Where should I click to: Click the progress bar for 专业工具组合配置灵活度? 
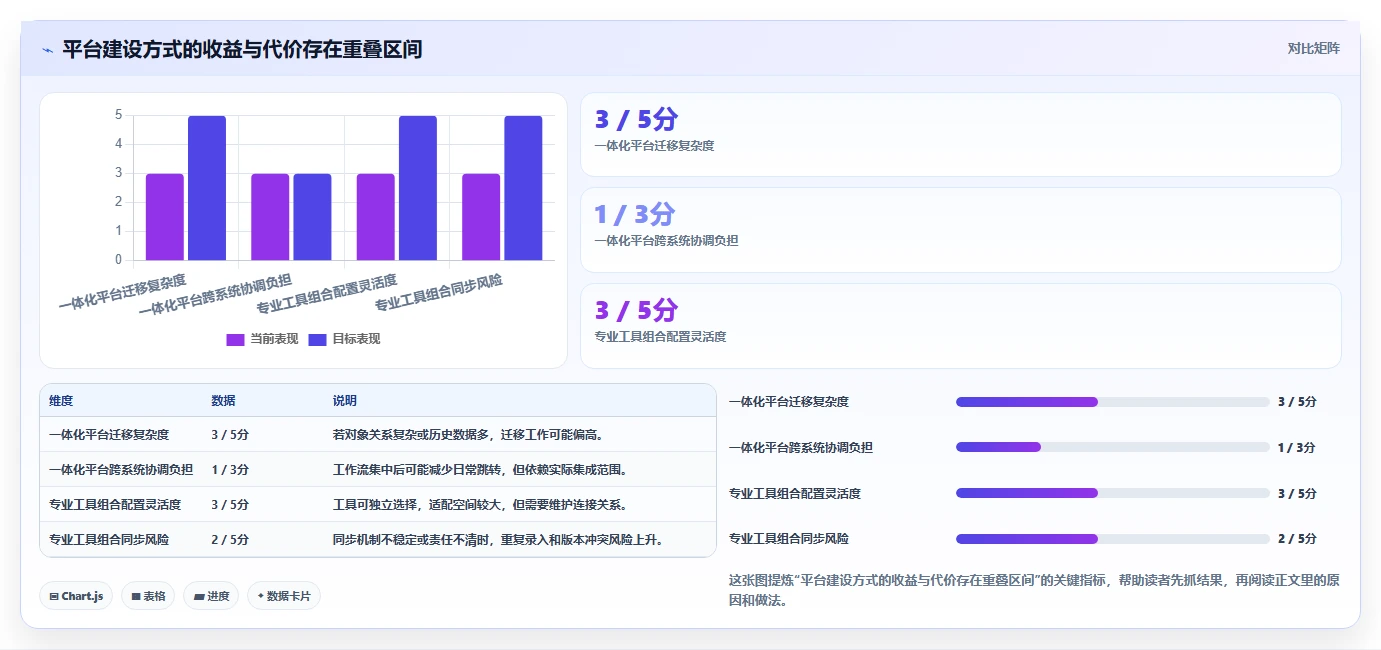point(1113,493)
